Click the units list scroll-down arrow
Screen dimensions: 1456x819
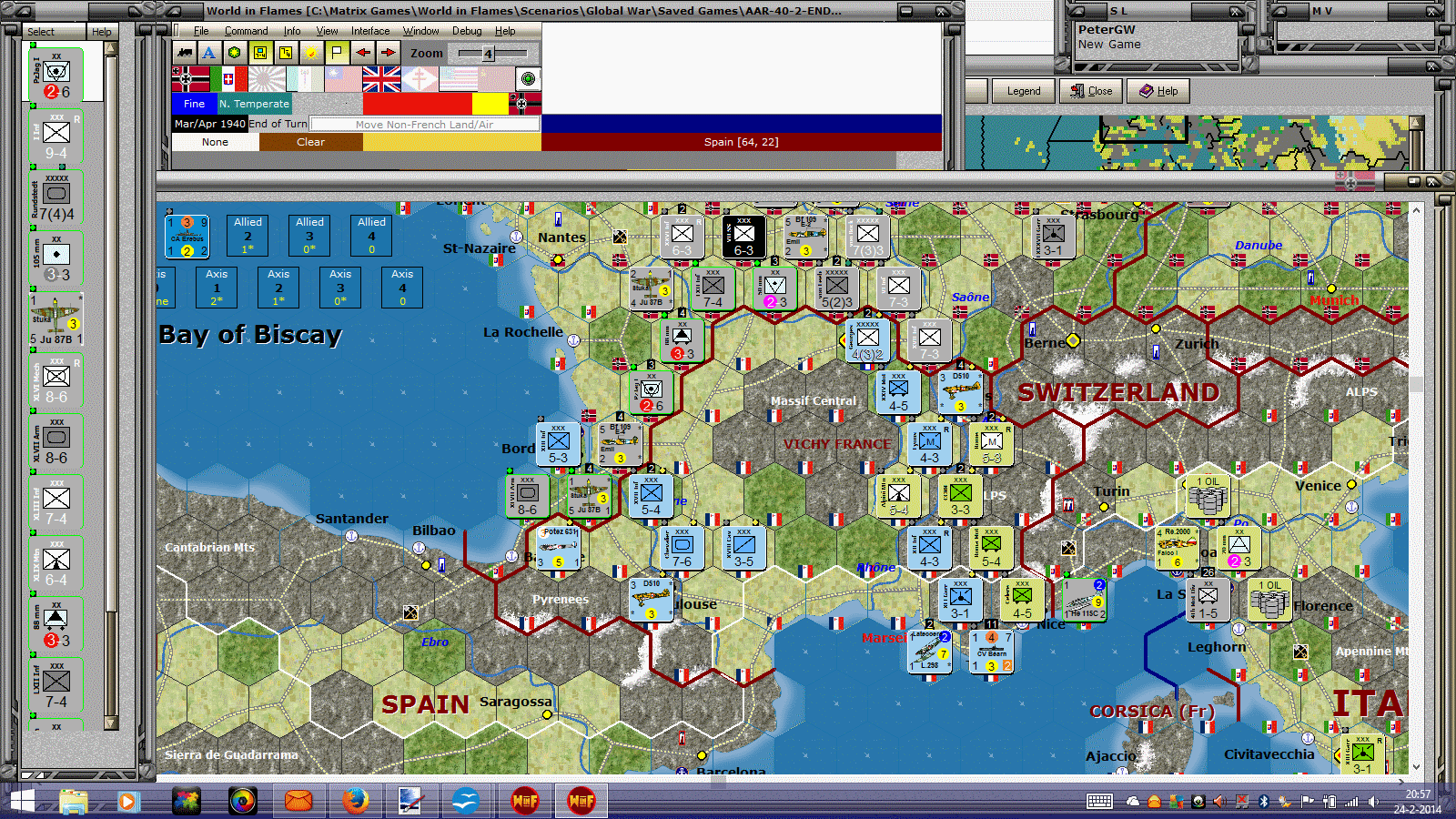pyautogui.click(x=111, y=723)
